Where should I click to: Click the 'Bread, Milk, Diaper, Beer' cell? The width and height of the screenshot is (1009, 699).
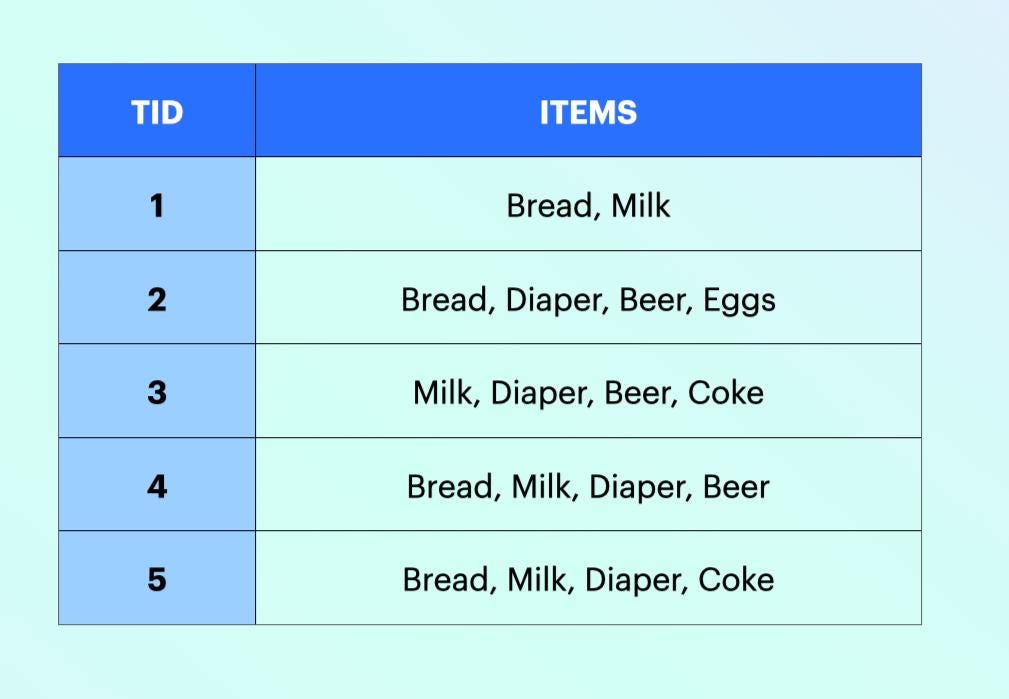pos(588,484)
